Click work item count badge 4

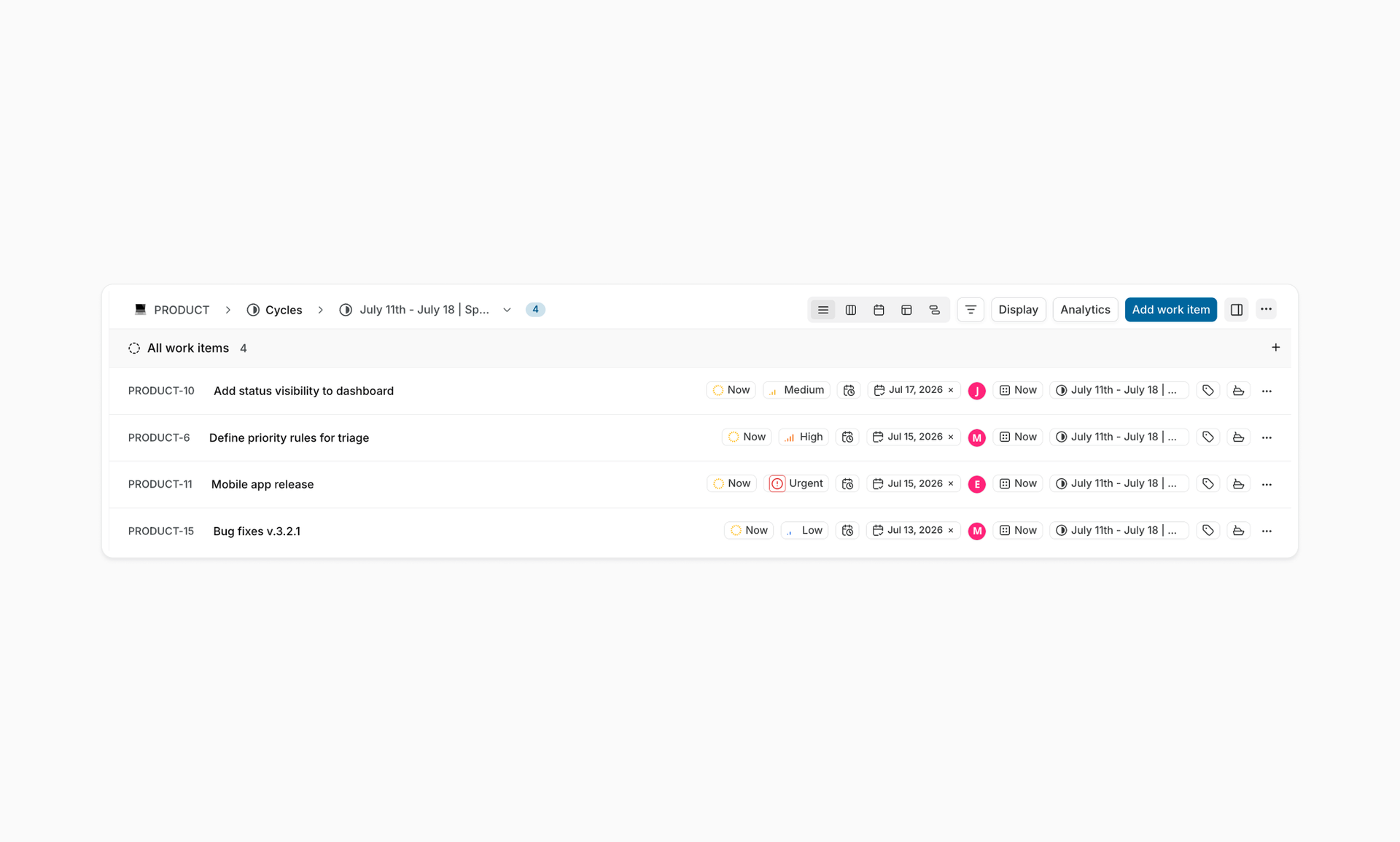coord(535,310)
